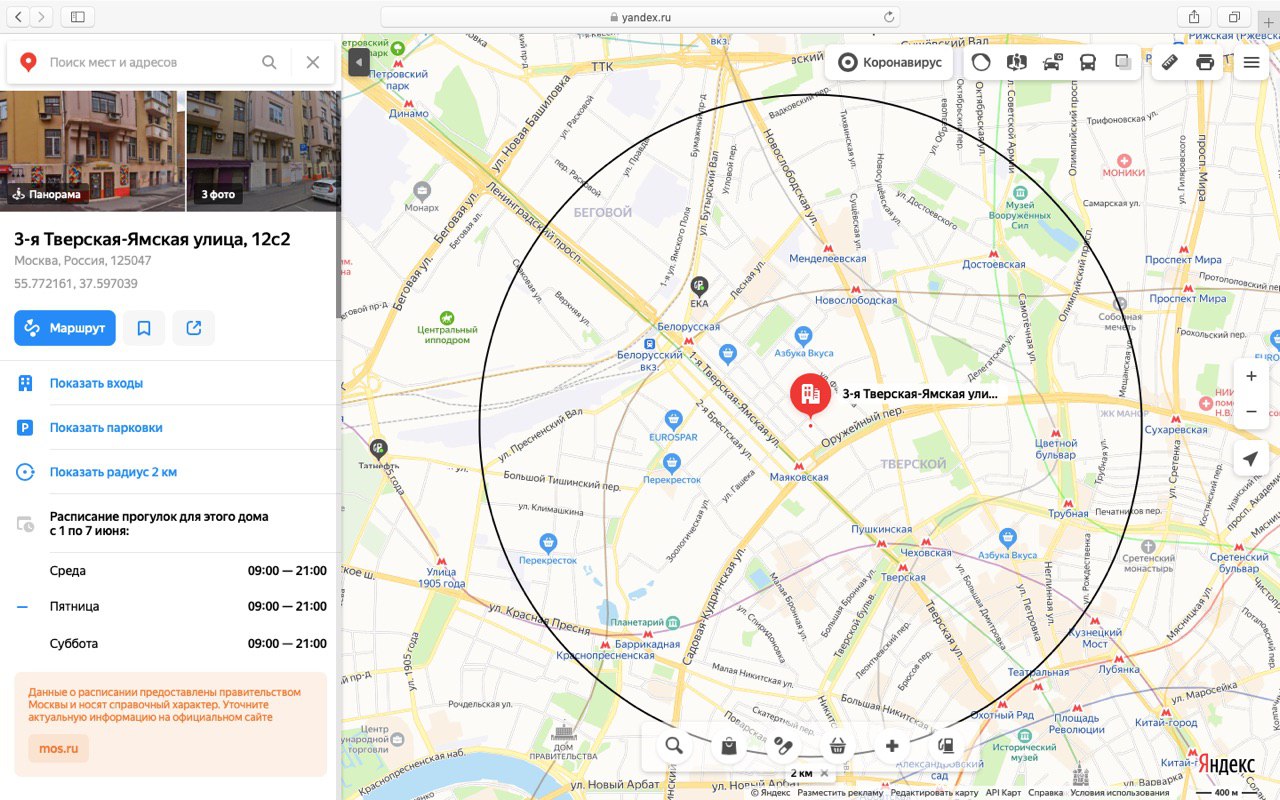1280x800 pixels.
Task: Go forward with Safari forward arrow
Action: 42,17
